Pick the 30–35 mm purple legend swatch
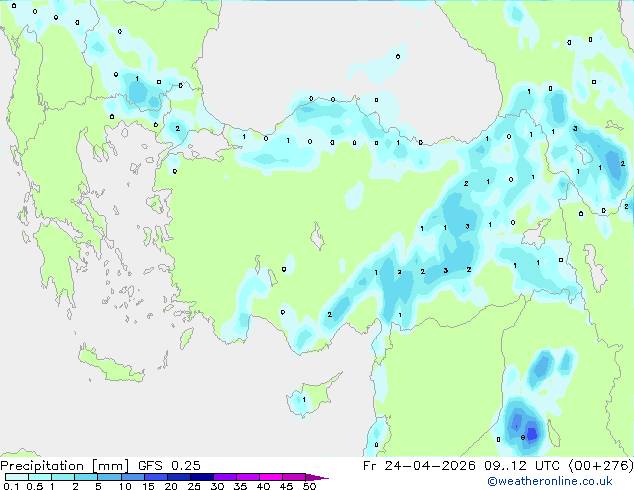Image resolution: width=634 pixels, height=490 pixels. coord(225,477)
